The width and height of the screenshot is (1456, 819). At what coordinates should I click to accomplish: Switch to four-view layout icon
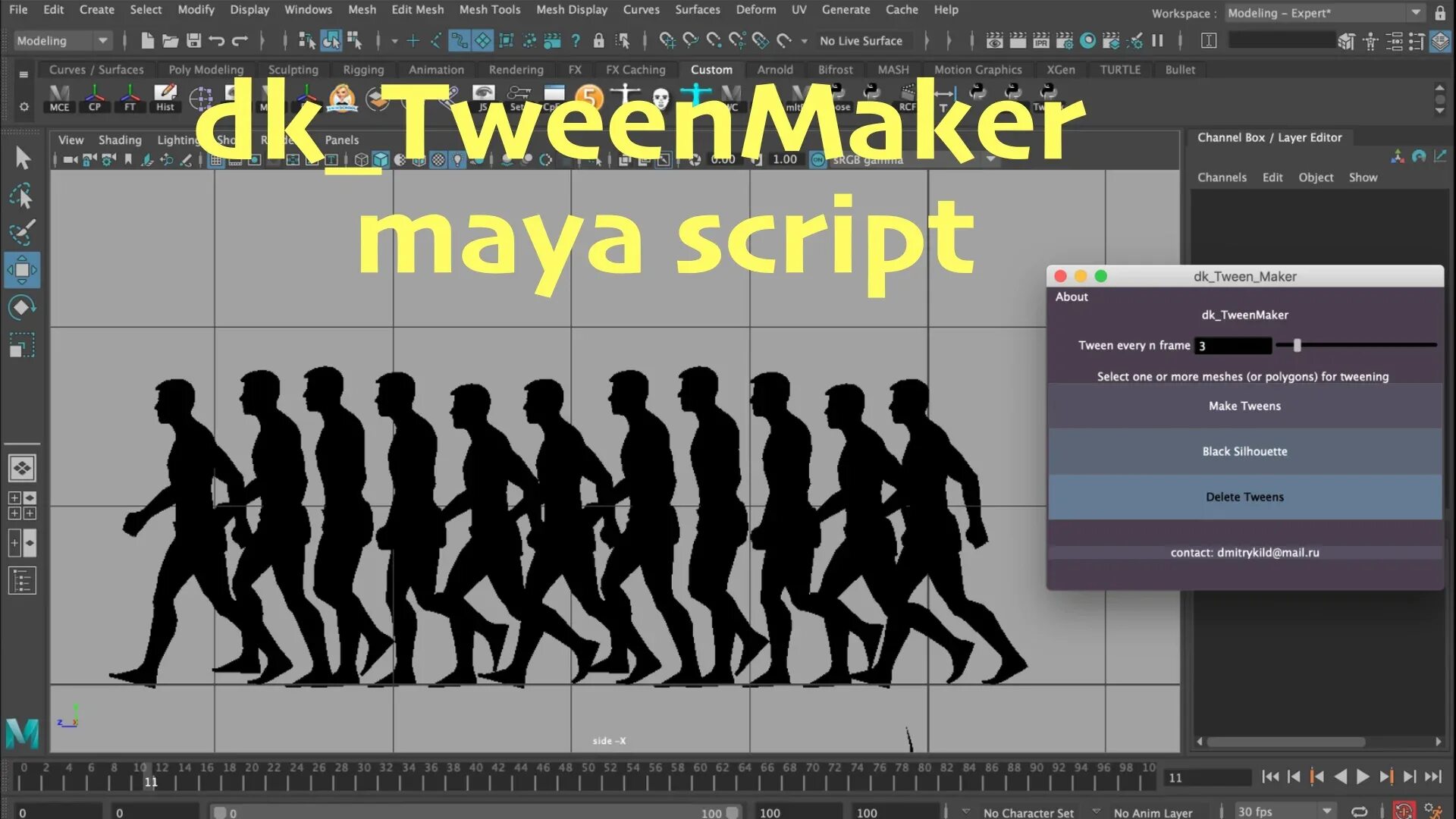coord(22,506)
